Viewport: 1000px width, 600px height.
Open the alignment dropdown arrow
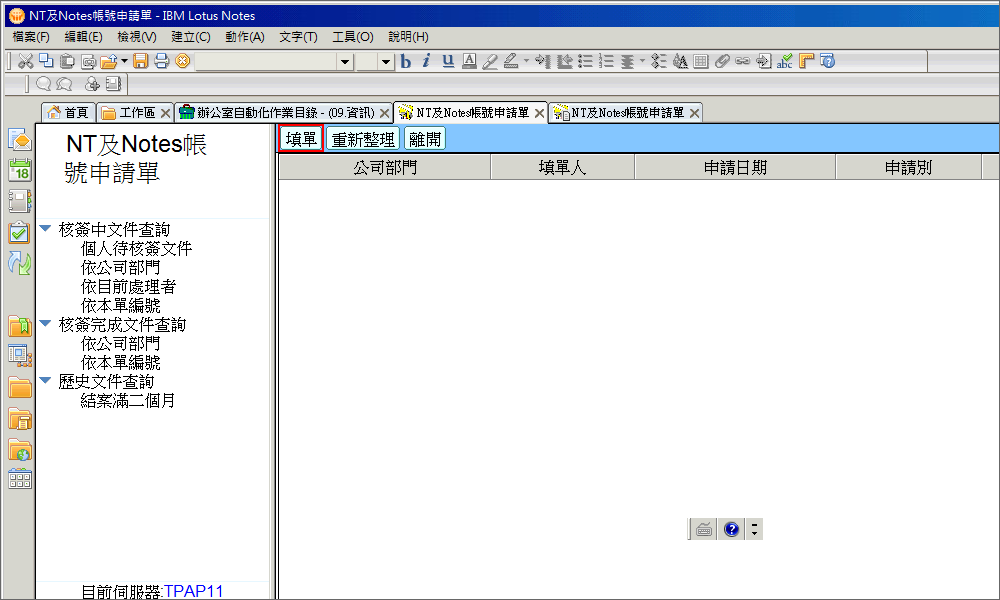pos(642,61)
